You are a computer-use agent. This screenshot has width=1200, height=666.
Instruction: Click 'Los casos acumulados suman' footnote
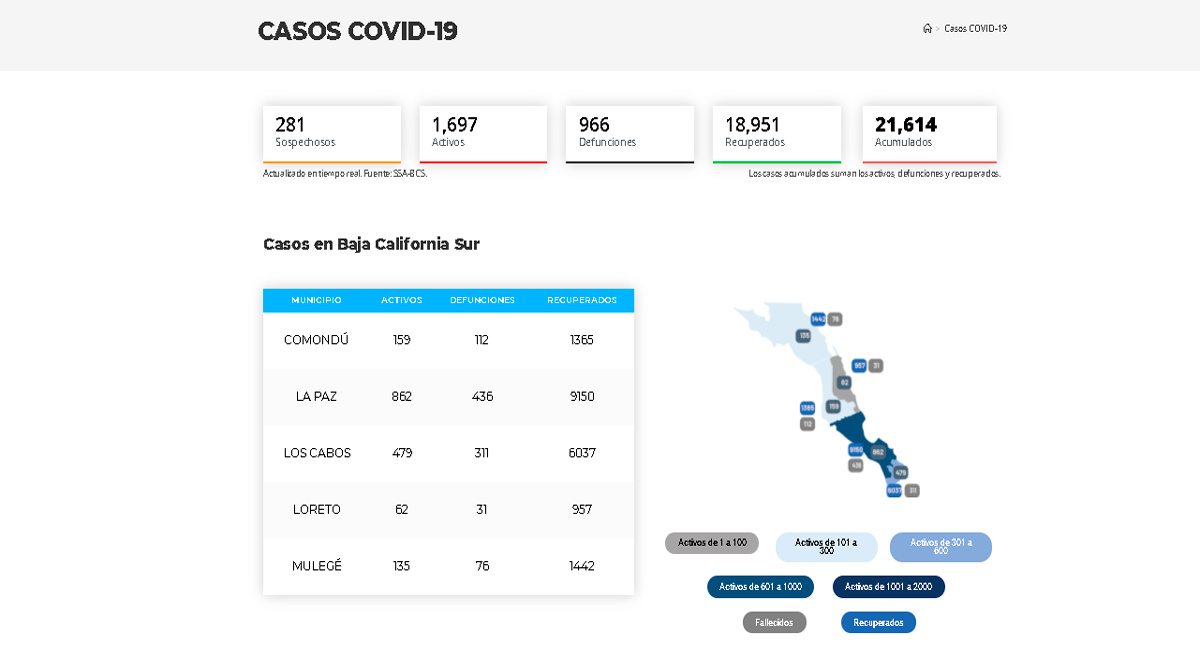[x=874, y=174]
